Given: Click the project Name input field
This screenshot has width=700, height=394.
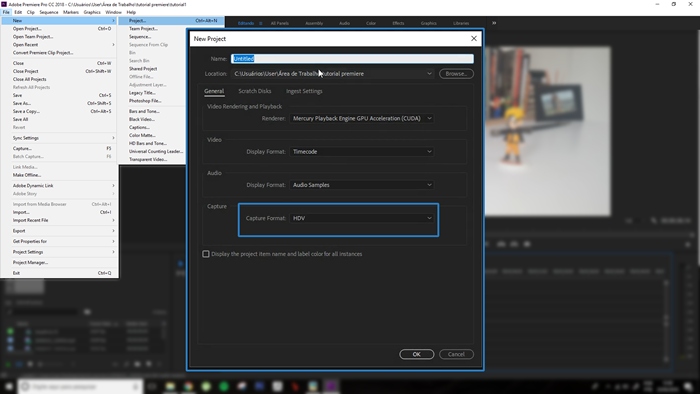Looking at the screenshot, I should [x=352, y=58].
